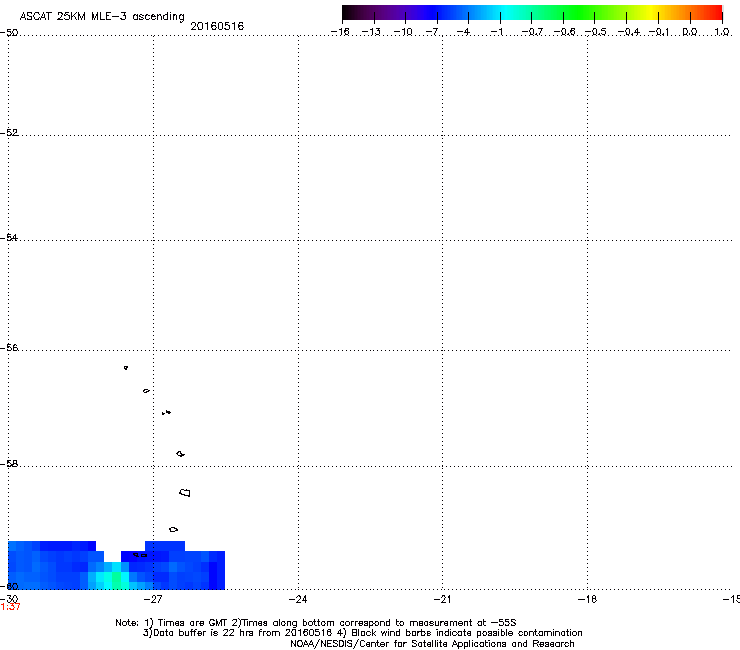The width and height of the screenshot is (740, 650).
Task: Select the date 20160516 under the title
Action: 217,26
